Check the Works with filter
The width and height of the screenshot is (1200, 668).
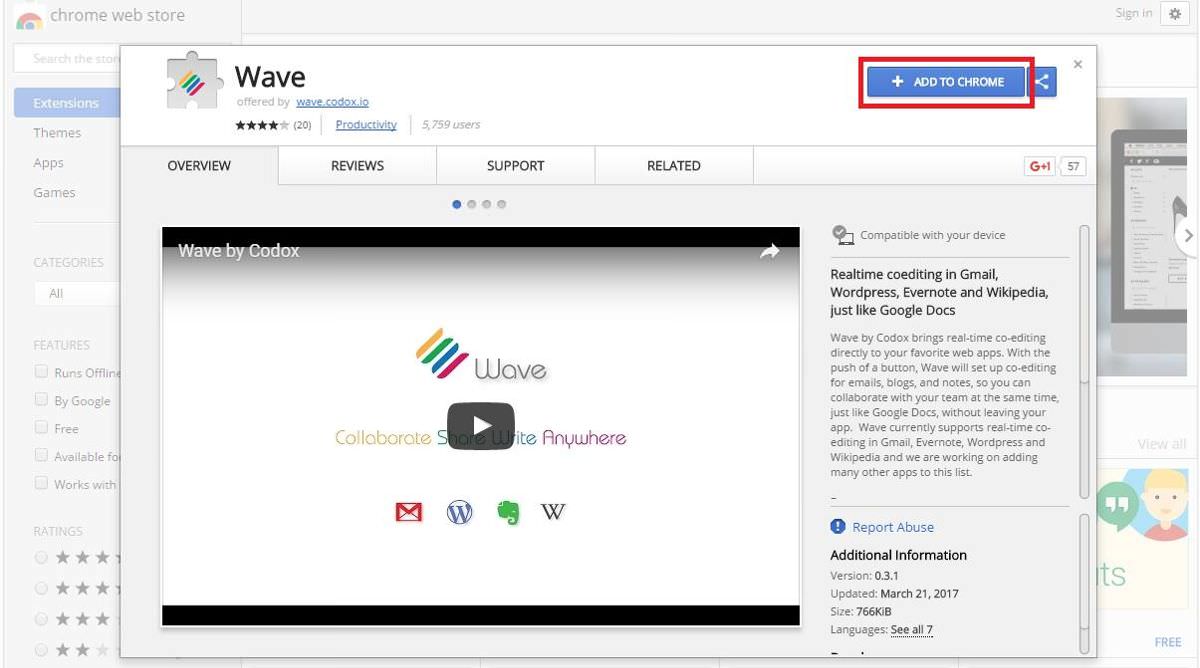click(41, 483)
